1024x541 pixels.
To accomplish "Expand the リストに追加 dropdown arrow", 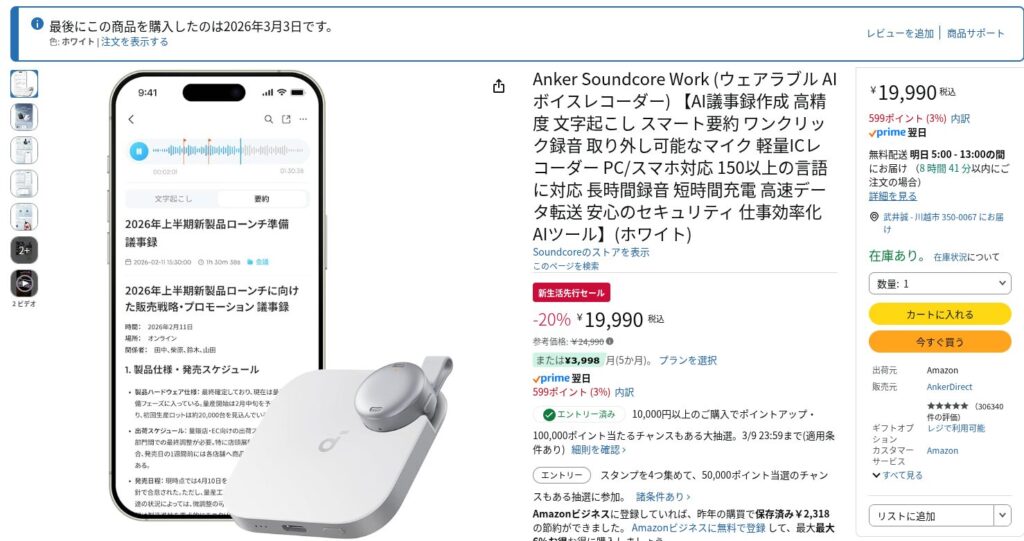I will coord(1002,516).
